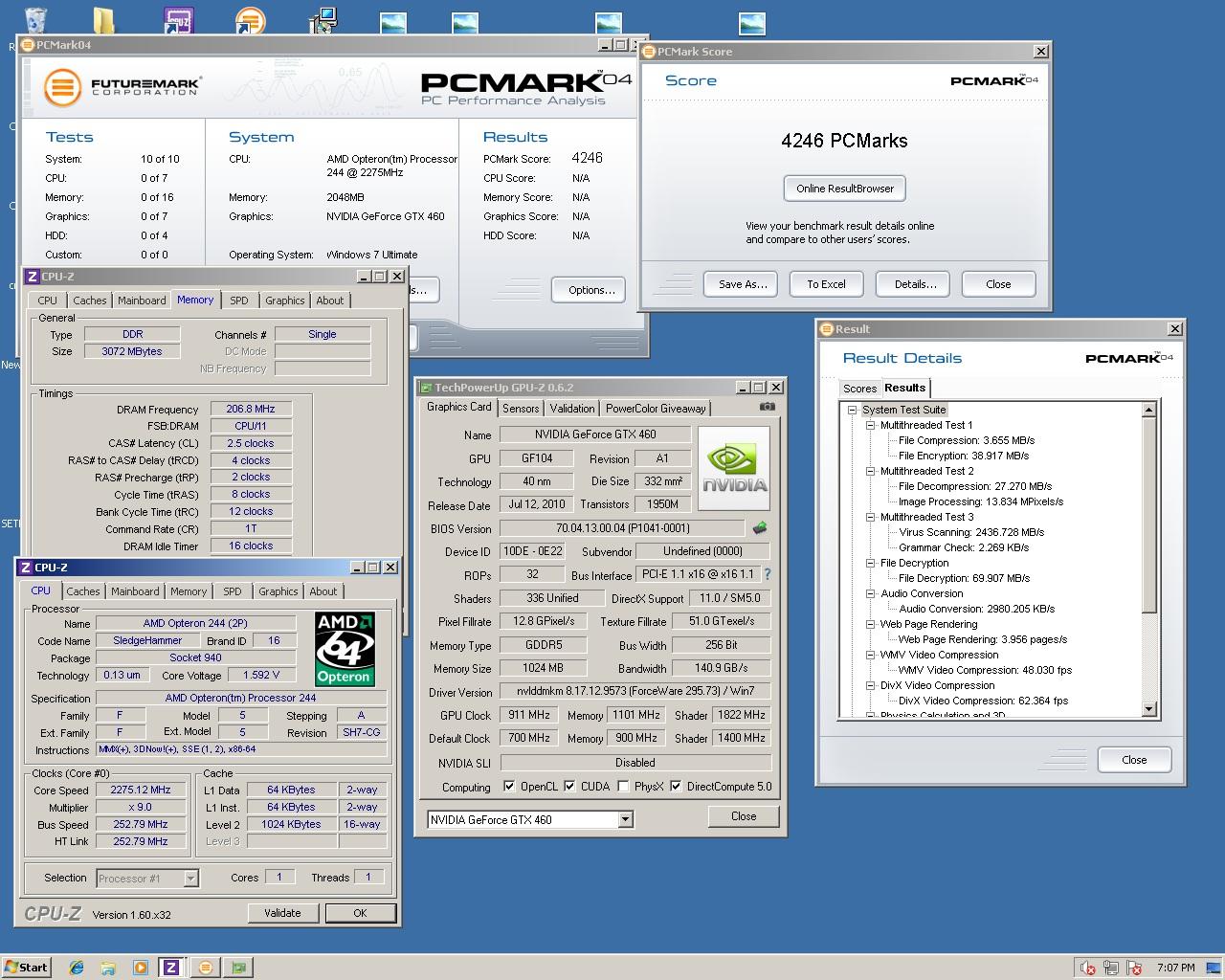This screenshot has height=980, width=1225.
Task: Select the row 'File Compression: 3.655 MB/s'
Action: pos(967,440)
